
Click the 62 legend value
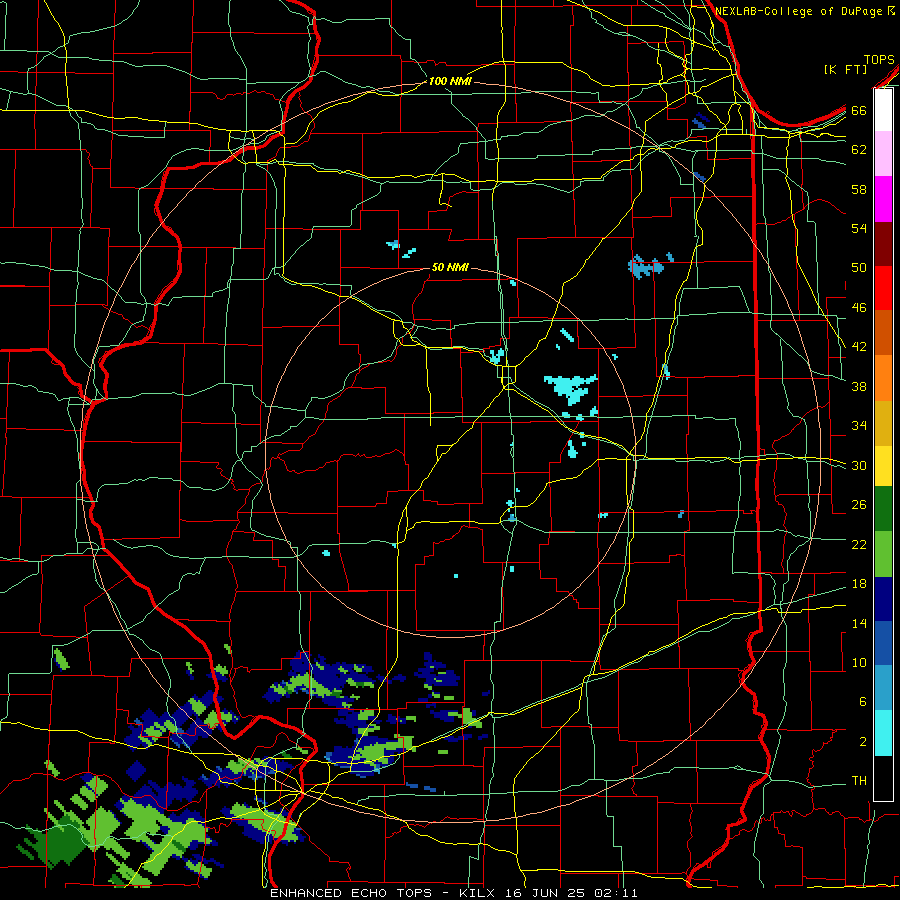pyautogui.click(x=859, y=150)
